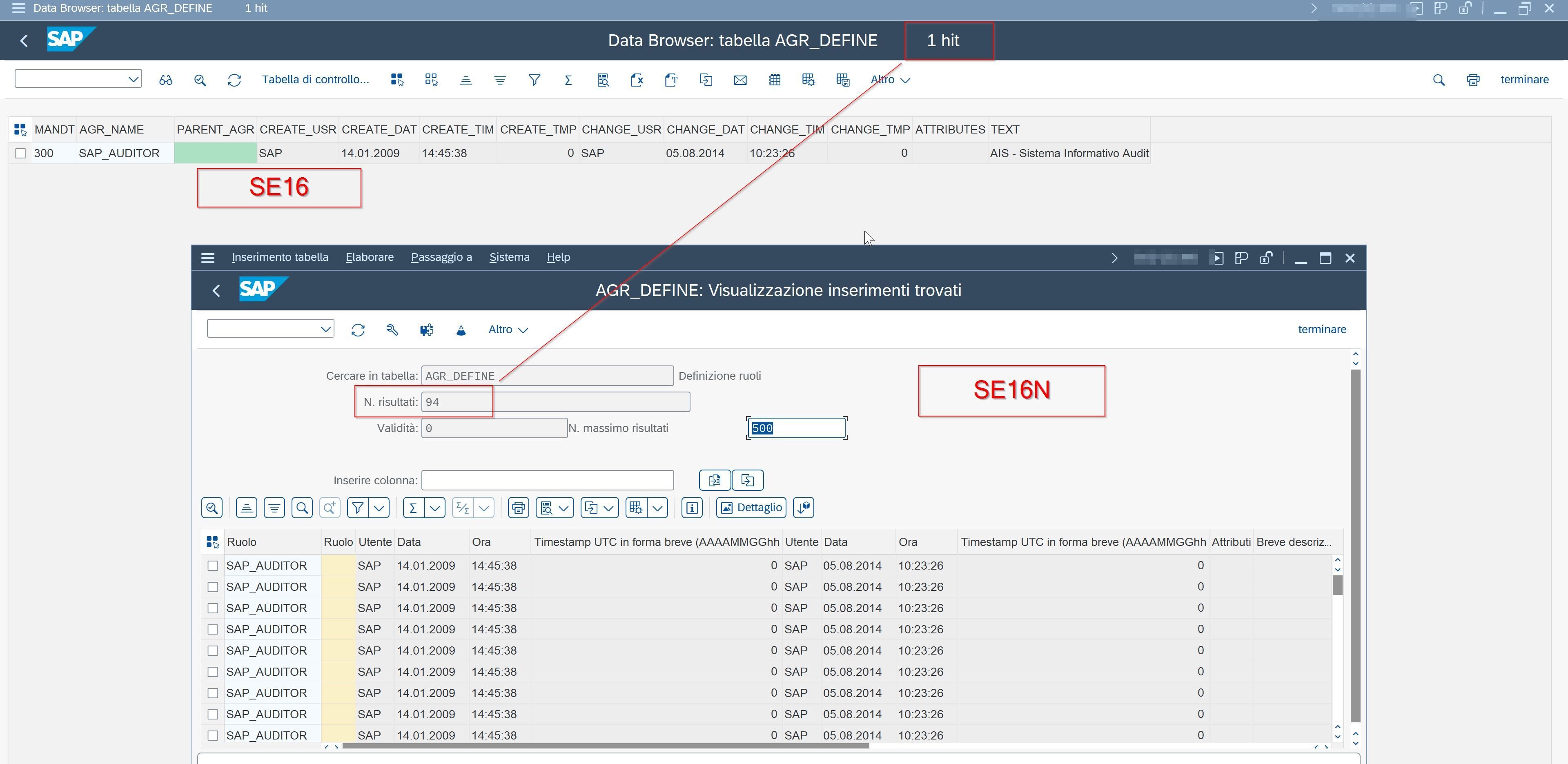Click the Select All icon in SE16 toolbar
1568x764 pixels.
397,80
